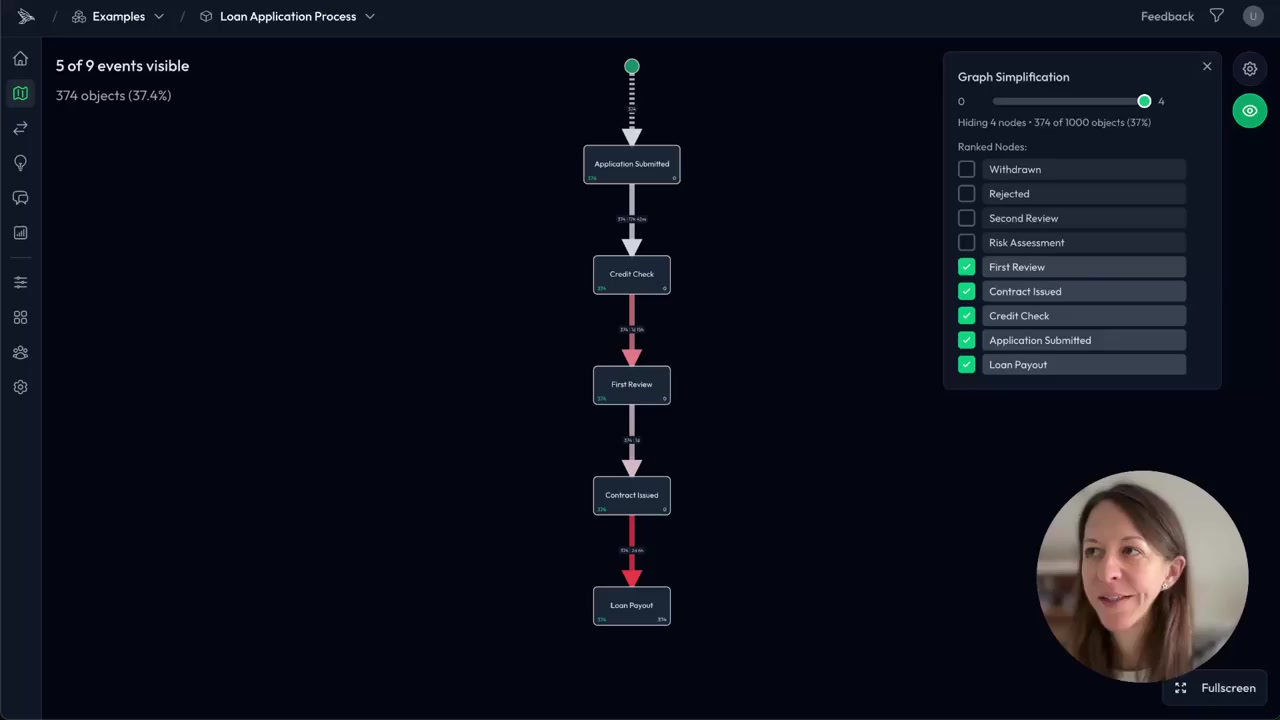This screenshot has width=1280, height=720.
Task: Enable the Withdrawn ranked node checkbox
Action: coord(966,169)
